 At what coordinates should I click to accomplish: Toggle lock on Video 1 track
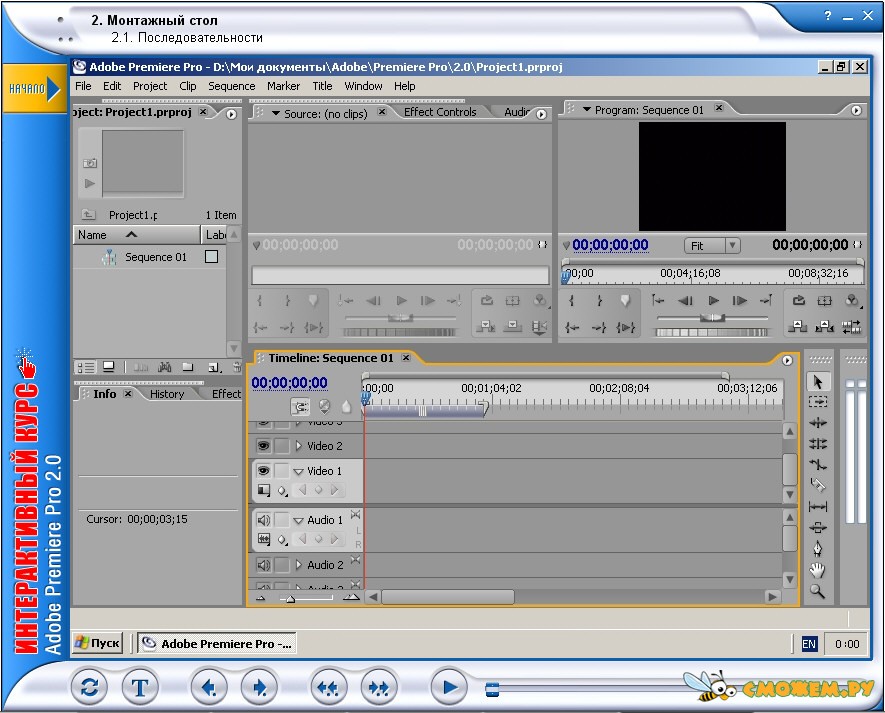(281, 471)
